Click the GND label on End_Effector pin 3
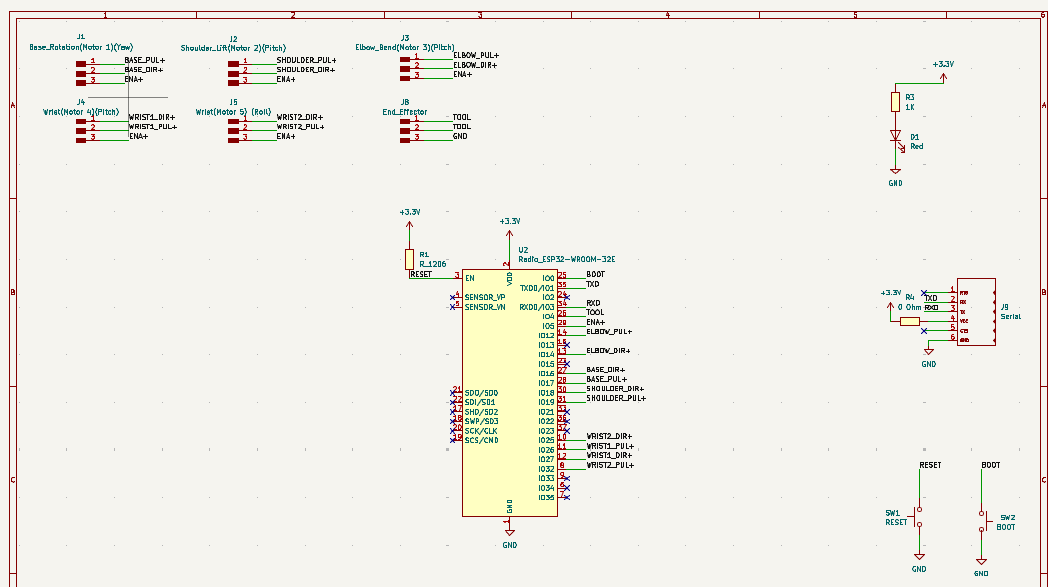 coord(460,136)
